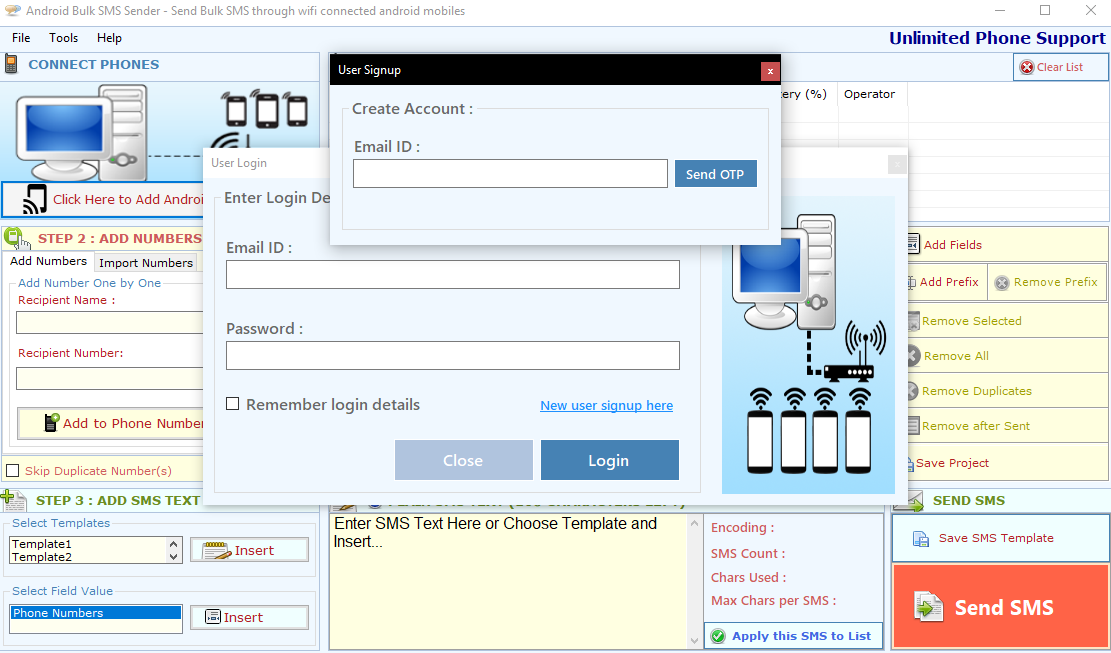Click the Save SMS Template icon

point(921,538)
